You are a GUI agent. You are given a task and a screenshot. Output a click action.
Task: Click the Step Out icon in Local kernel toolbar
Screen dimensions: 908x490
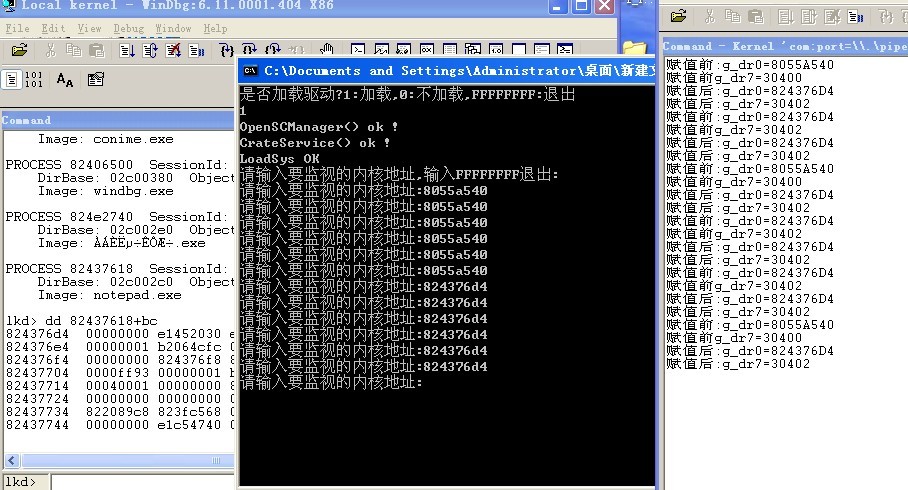(273, 50)
